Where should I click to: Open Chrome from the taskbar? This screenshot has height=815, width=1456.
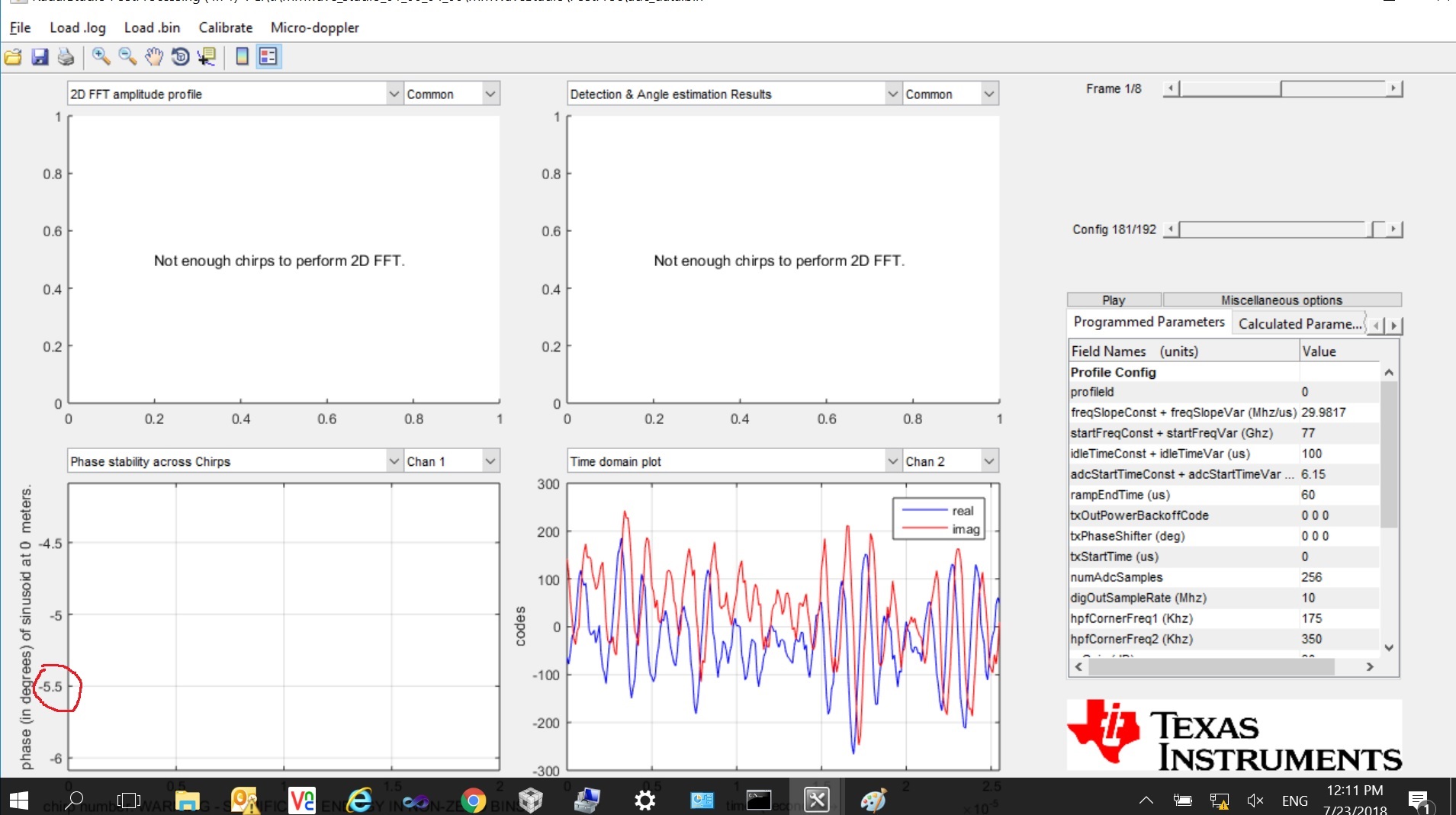[x=473, y=801]
